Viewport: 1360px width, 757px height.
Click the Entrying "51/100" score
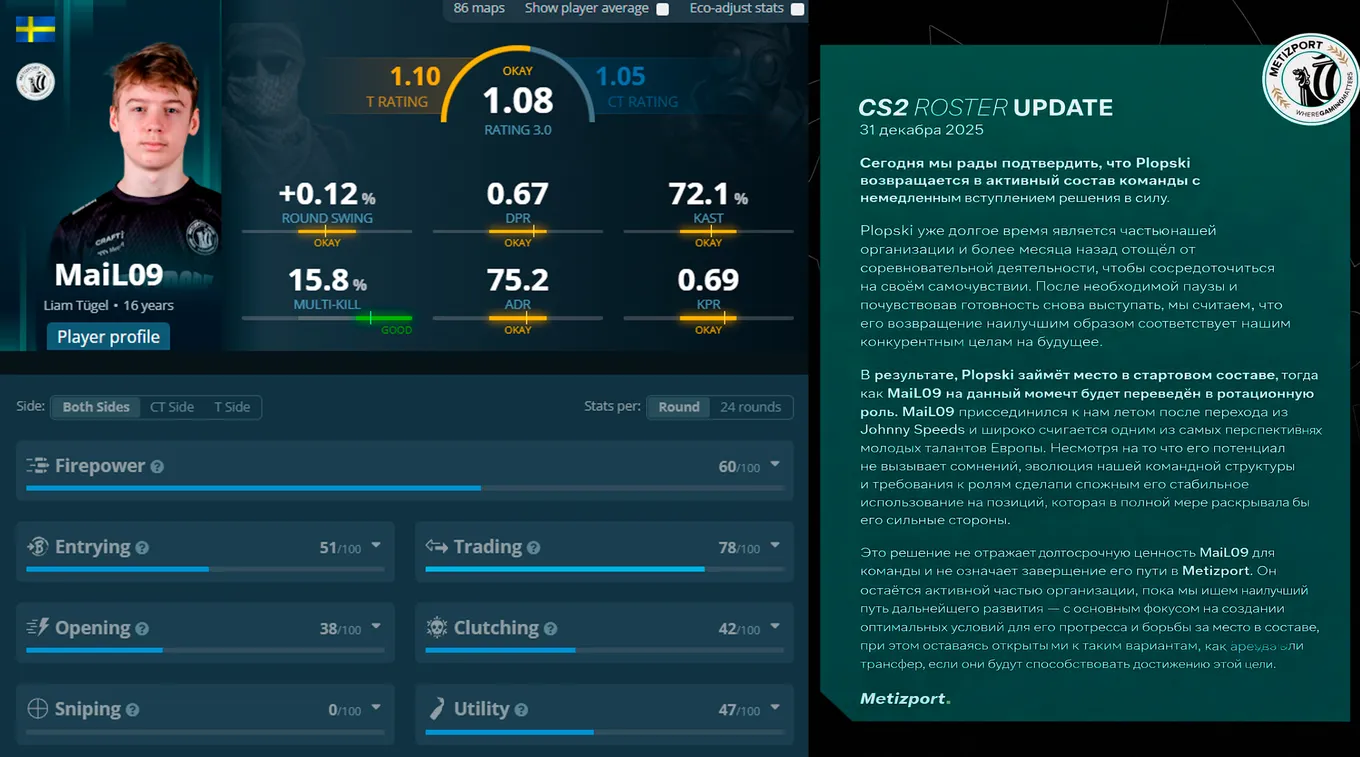coord(340,548)
